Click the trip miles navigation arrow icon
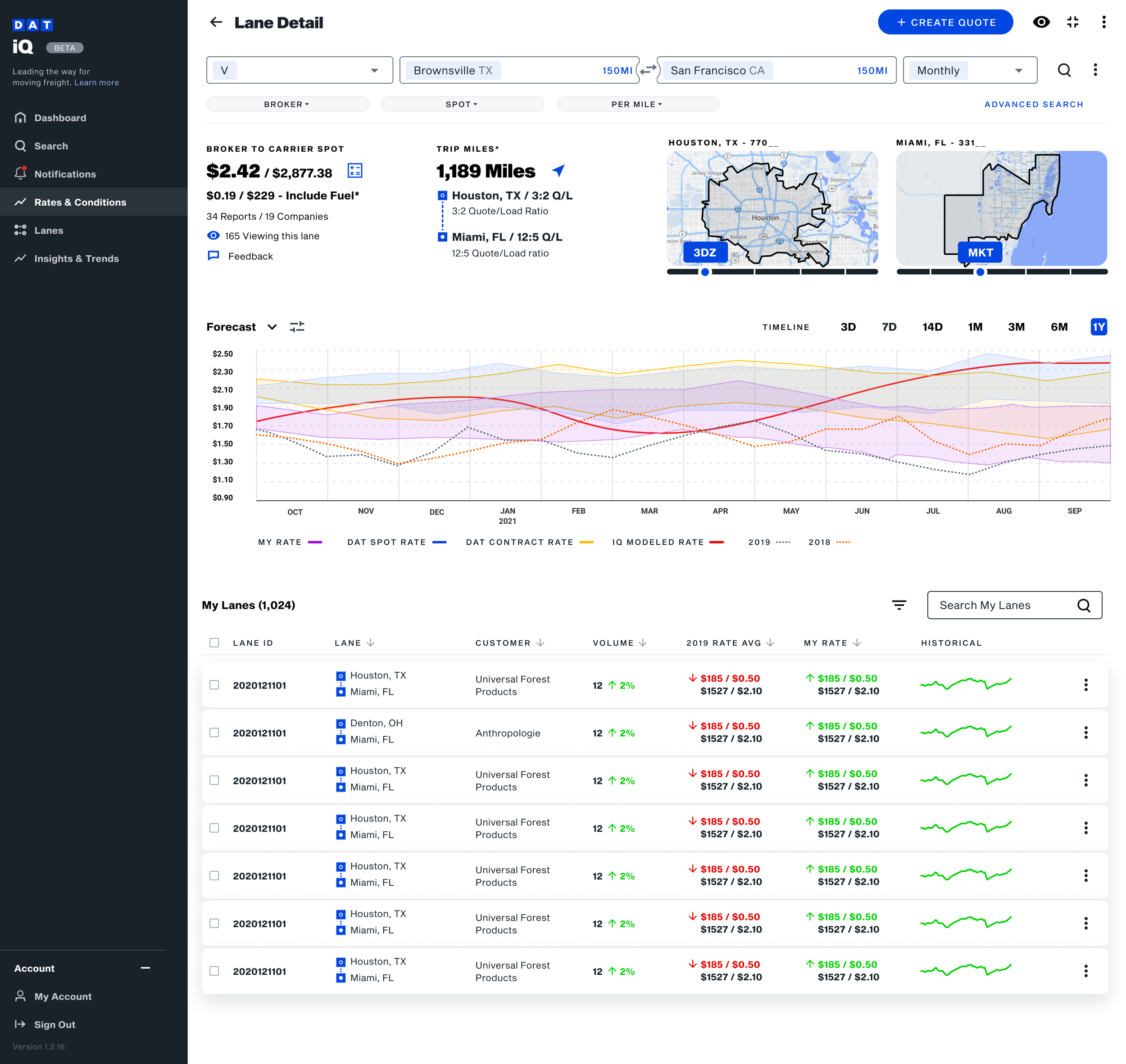Screen dimensions: 1126x1064 point(558,171)
